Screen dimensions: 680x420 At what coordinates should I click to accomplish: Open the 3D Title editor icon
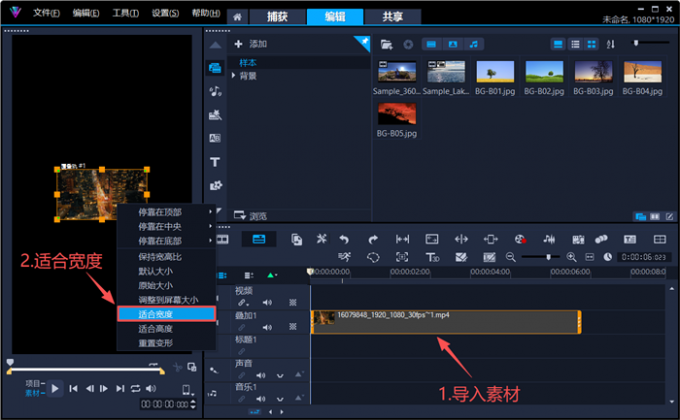coord(432,257)
